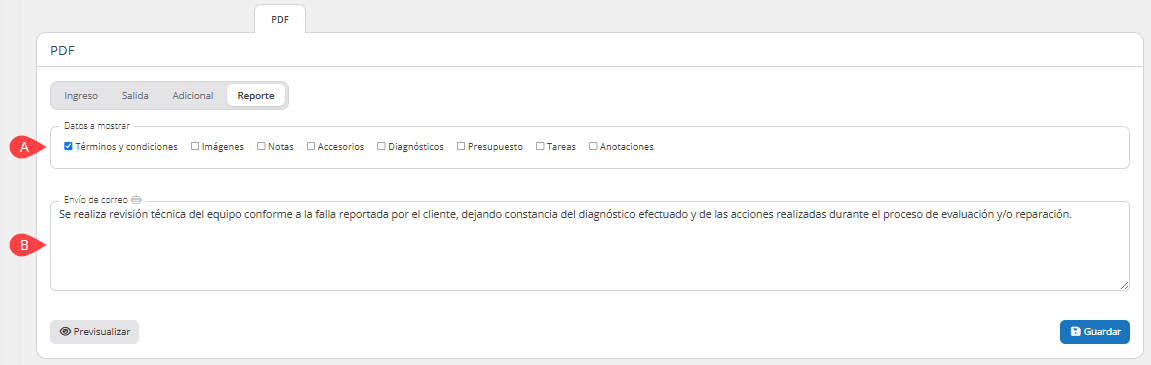This screenshot has width=1151, height=365.
Task: Check the Accesorios option
Action: 311,146
